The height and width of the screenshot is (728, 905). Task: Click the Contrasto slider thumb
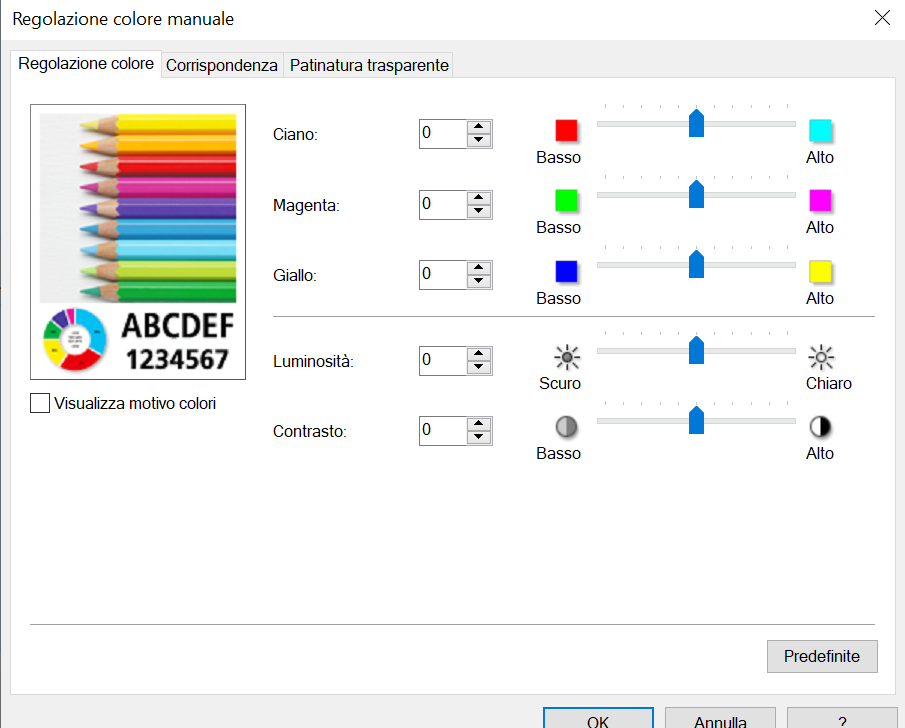coord(697,420)
